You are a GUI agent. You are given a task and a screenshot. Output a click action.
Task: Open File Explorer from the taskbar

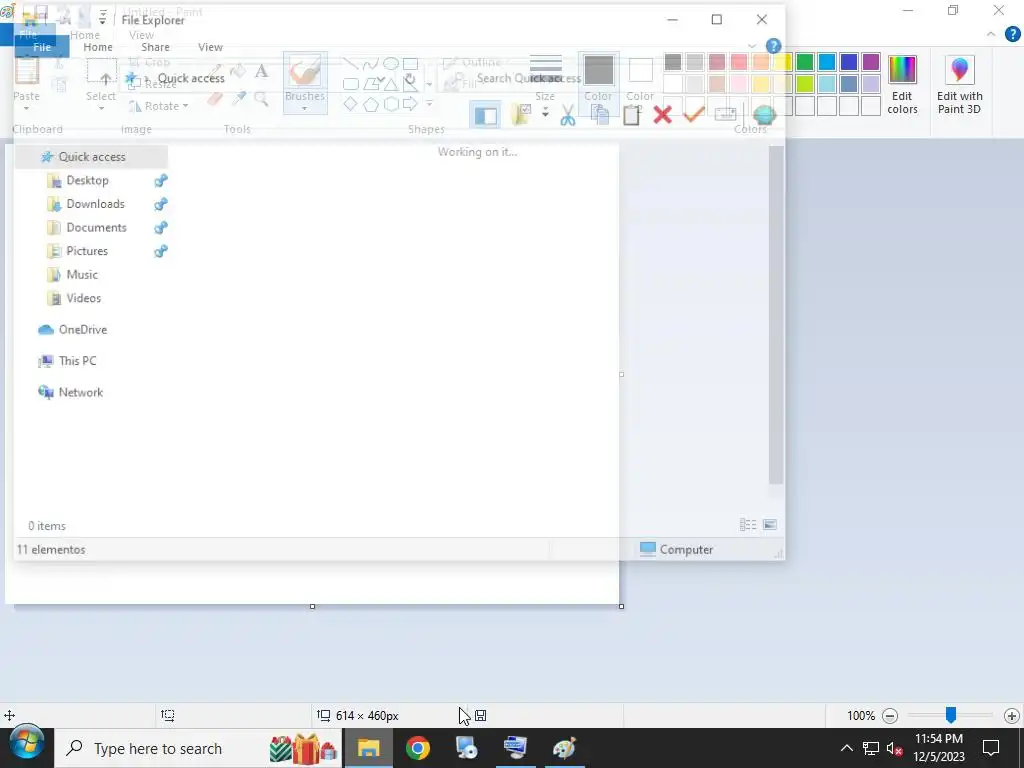point(368,748)
